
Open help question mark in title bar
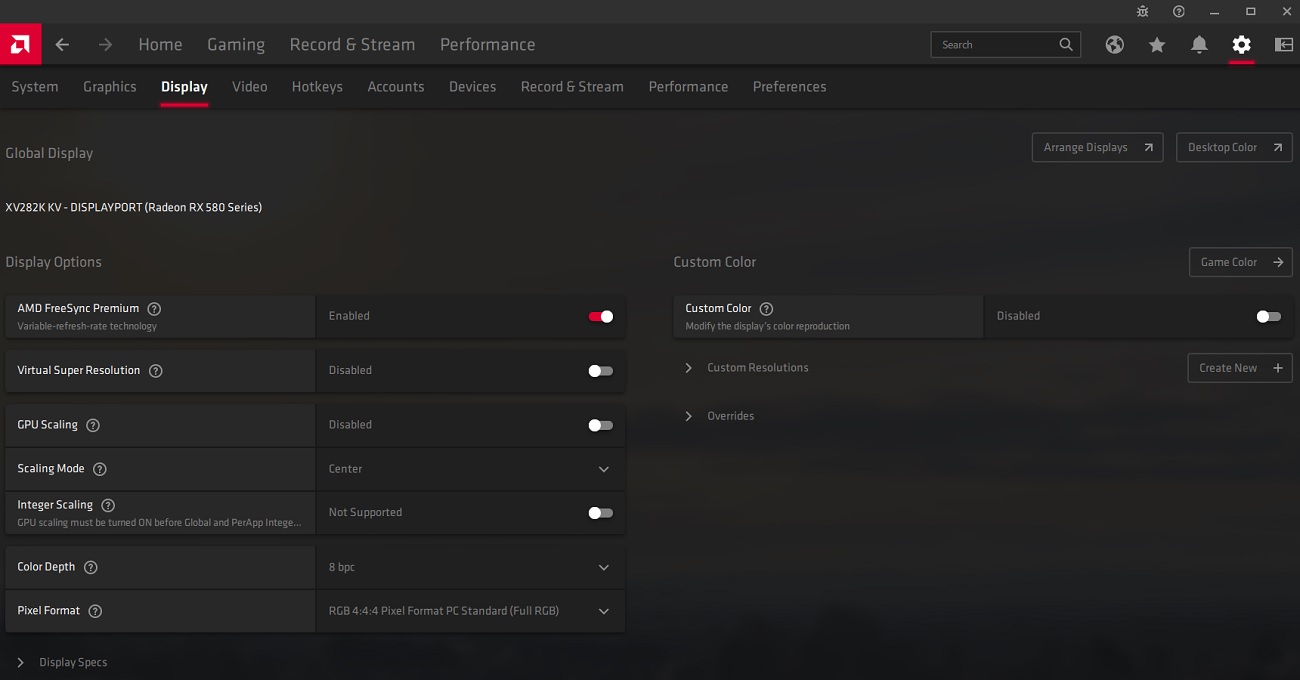point(1179,11)
